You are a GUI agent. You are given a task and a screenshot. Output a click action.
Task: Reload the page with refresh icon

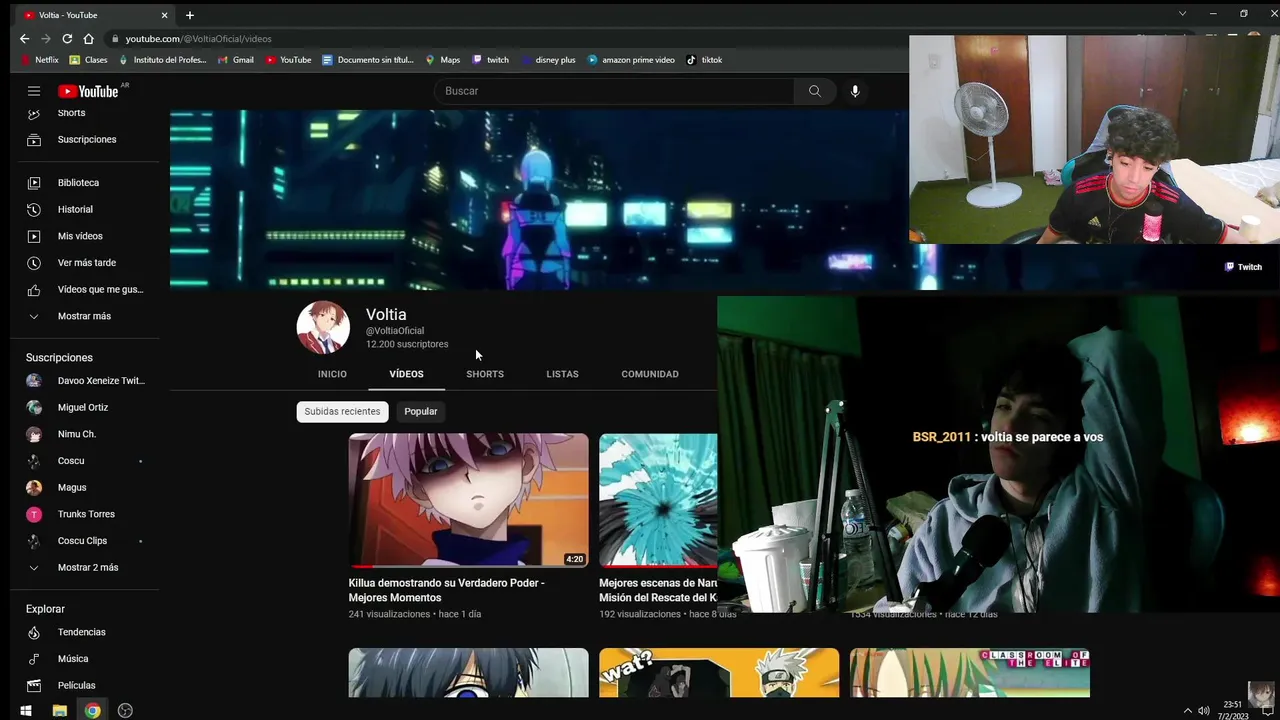[x=67, y=38]
